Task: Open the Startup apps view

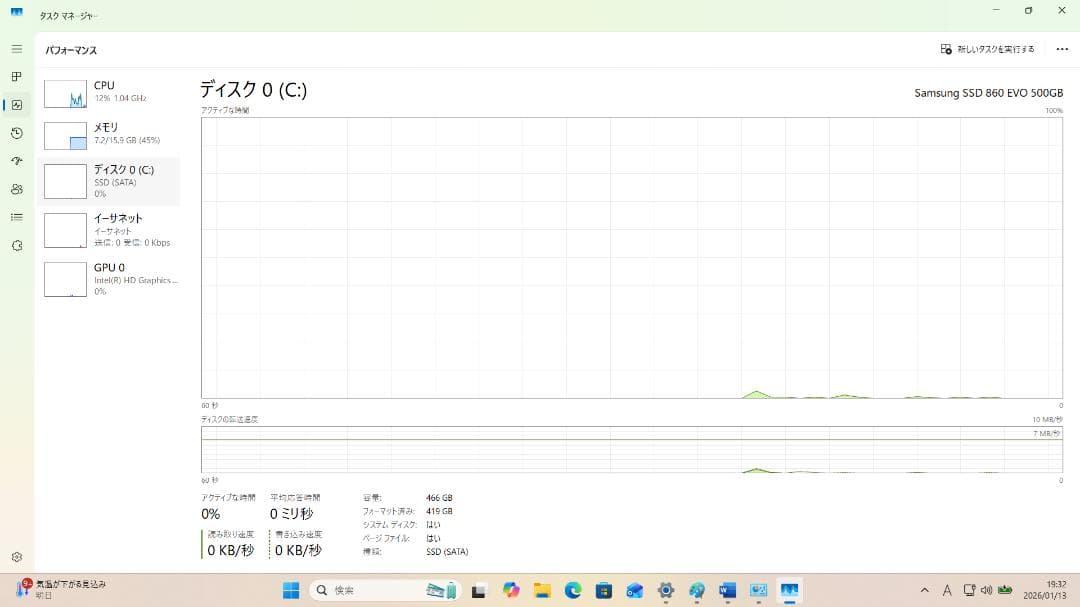Action: pos(16,160)
